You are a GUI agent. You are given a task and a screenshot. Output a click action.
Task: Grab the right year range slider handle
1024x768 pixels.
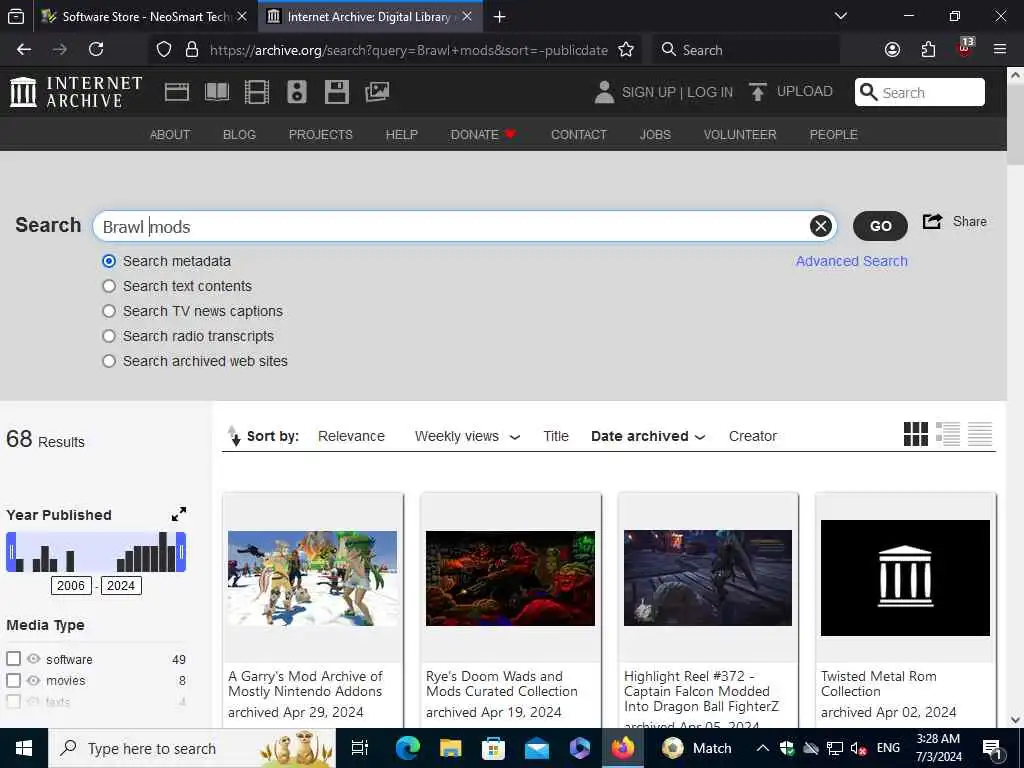[x=182, y=552]
